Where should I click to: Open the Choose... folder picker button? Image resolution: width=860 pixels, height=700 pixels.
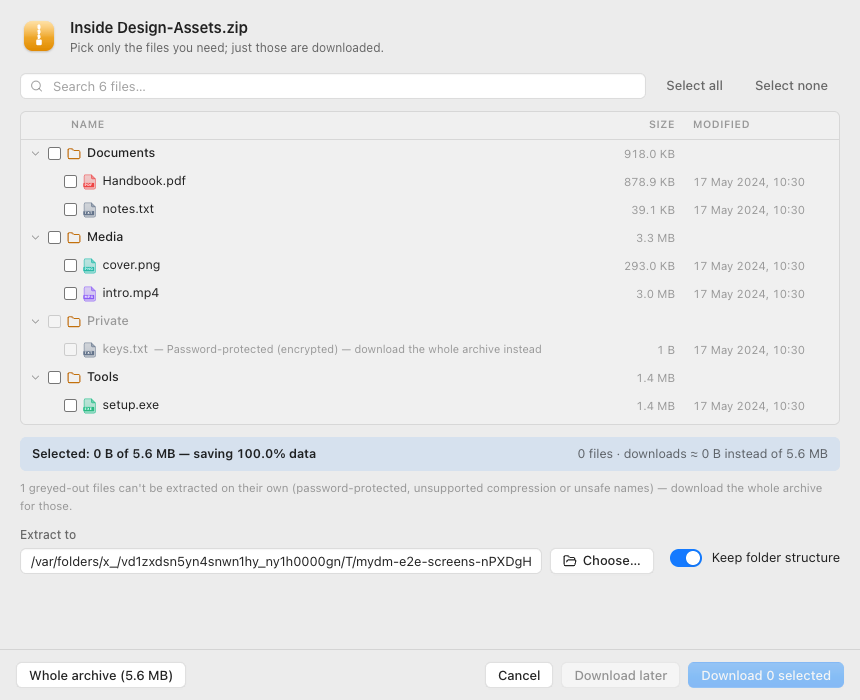click(x=602, y=561)
